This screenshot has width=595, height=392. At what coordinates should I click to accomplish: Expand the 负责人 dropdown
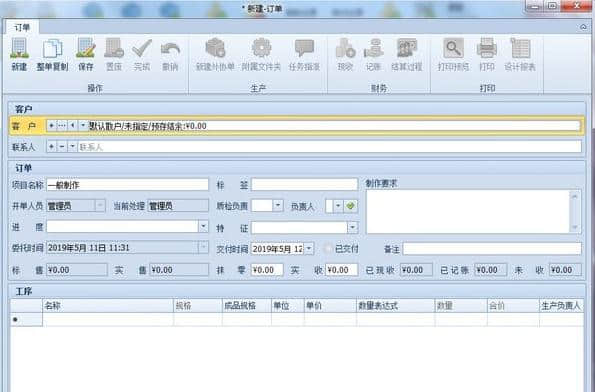click(x=338, y=206)
